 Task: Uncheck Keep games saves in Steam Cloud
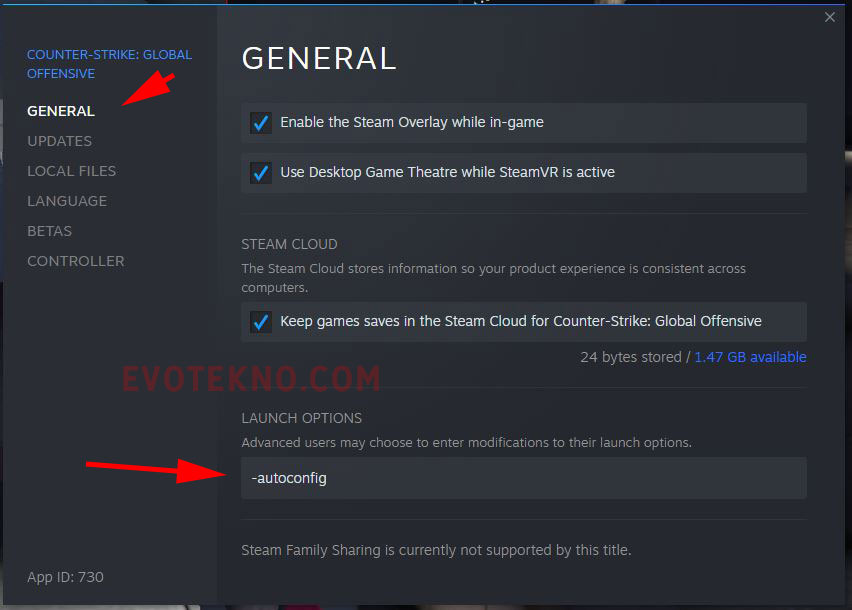261,322
